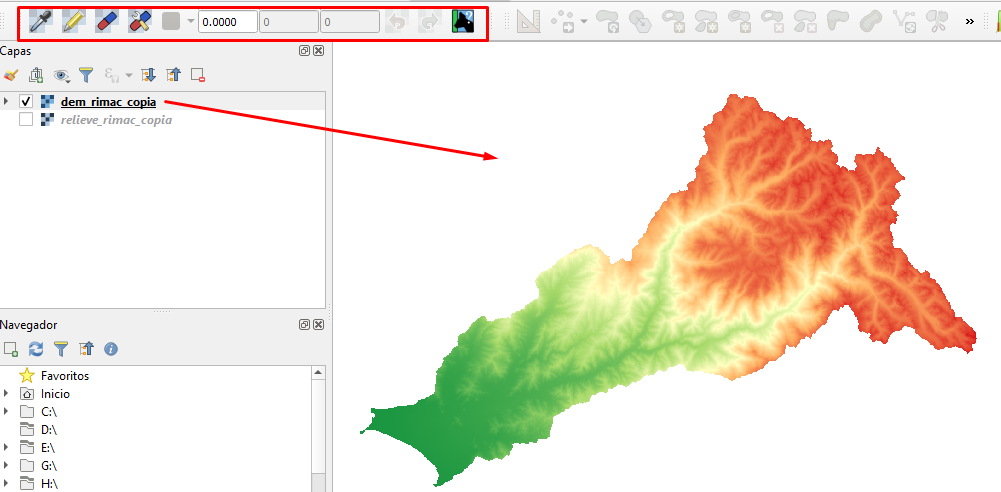Select the Favoritos item in Navegador

pyautogui.click(x=64, y=376)
